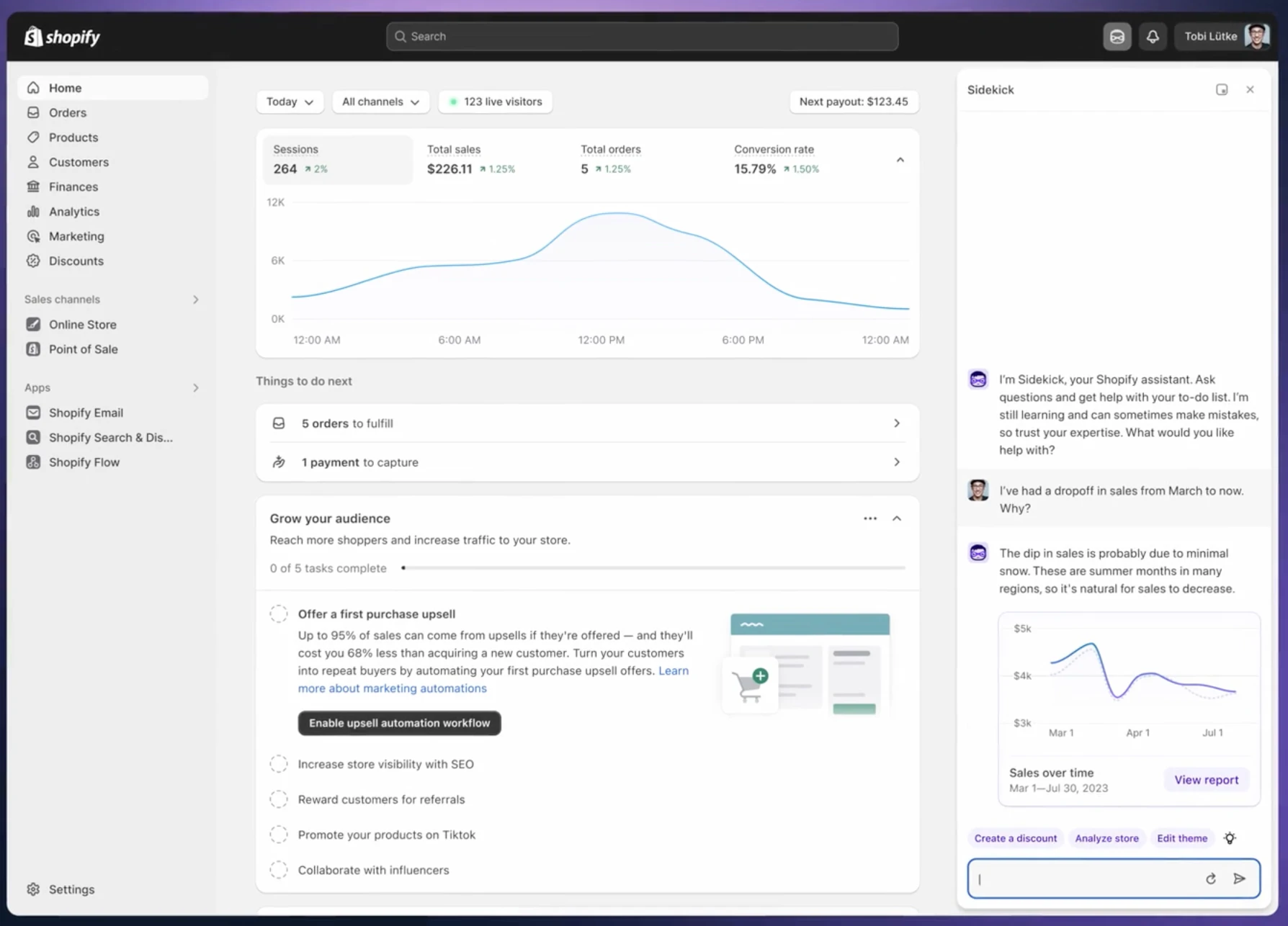Image resolution: width=1288 pixels, height=926 pixels.
Task: Click Enable upsell automation workflow
Action: [399, 723]
